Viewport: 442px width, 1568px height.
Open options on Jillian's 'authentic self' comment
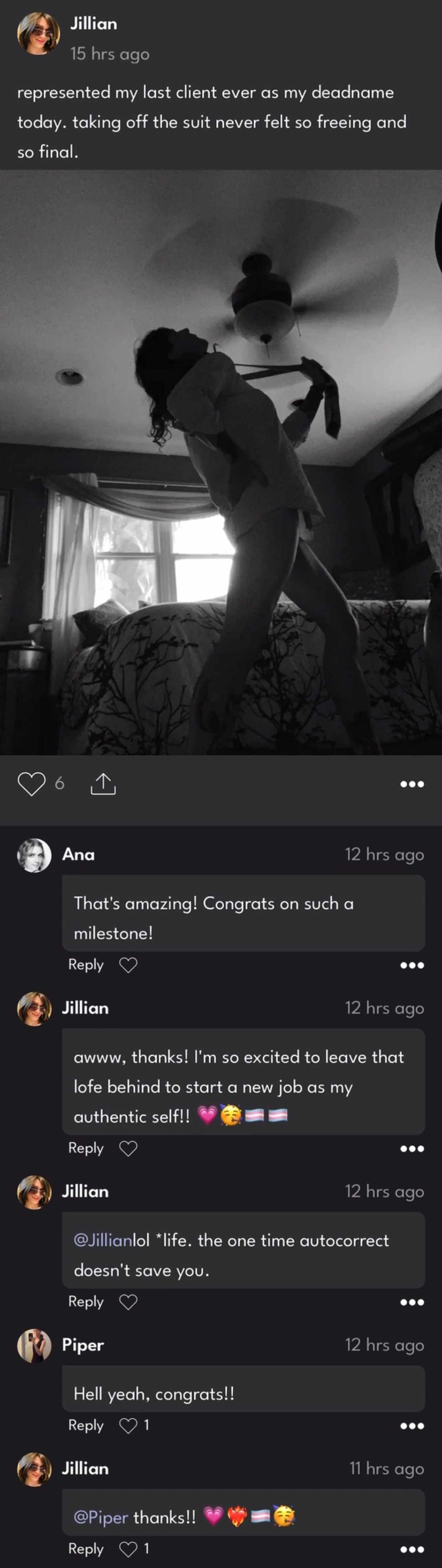pos(412,1149)
